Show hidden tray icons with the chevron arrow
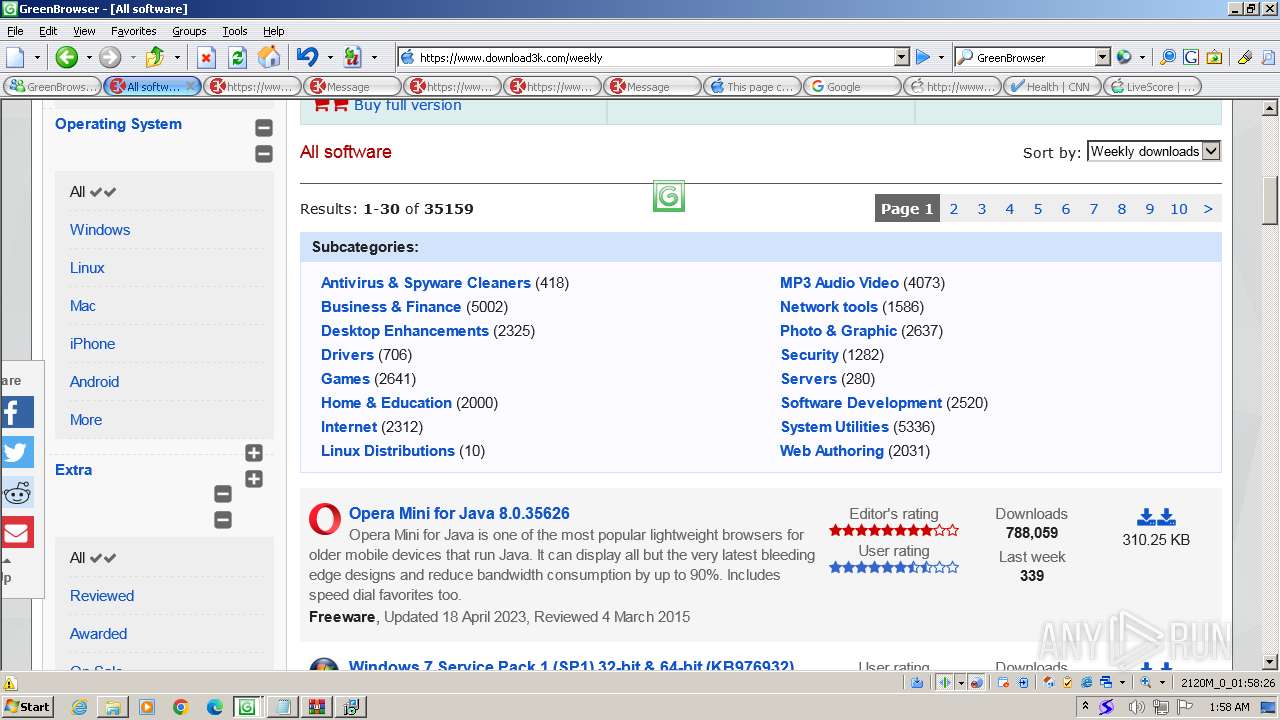1280x720 pixels. point(1087,707)
